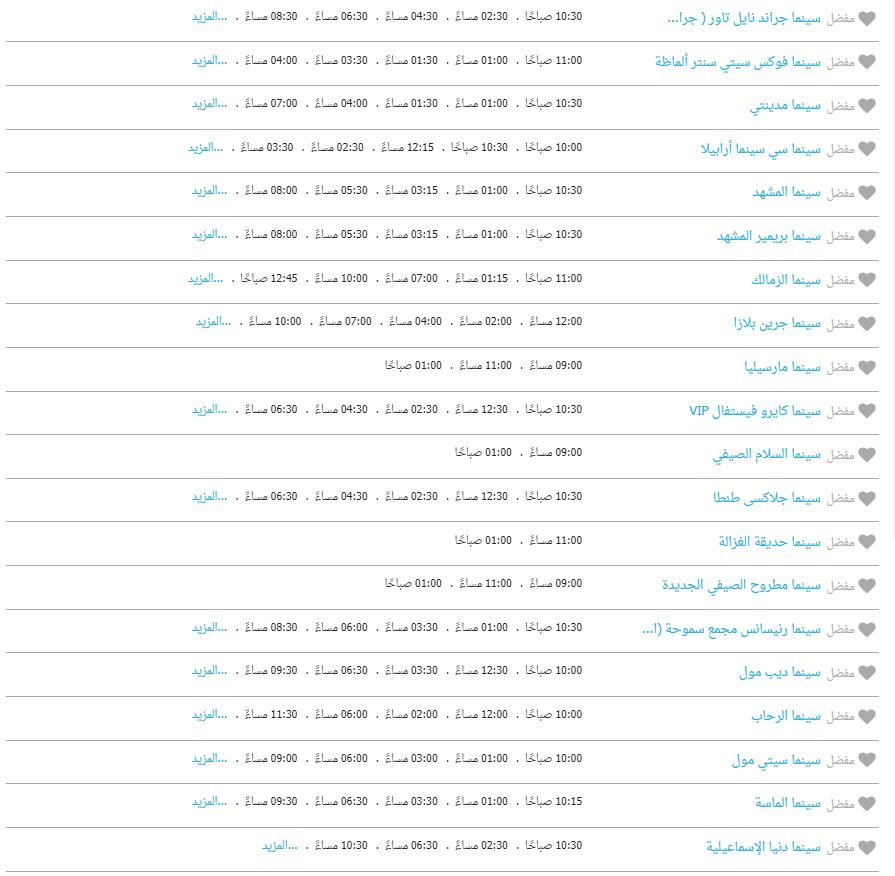The width and height of the screenshot is (895, 876).
Task: Open سينما كايرو فيستفال VIP page
Action: [x=755, y=411]
